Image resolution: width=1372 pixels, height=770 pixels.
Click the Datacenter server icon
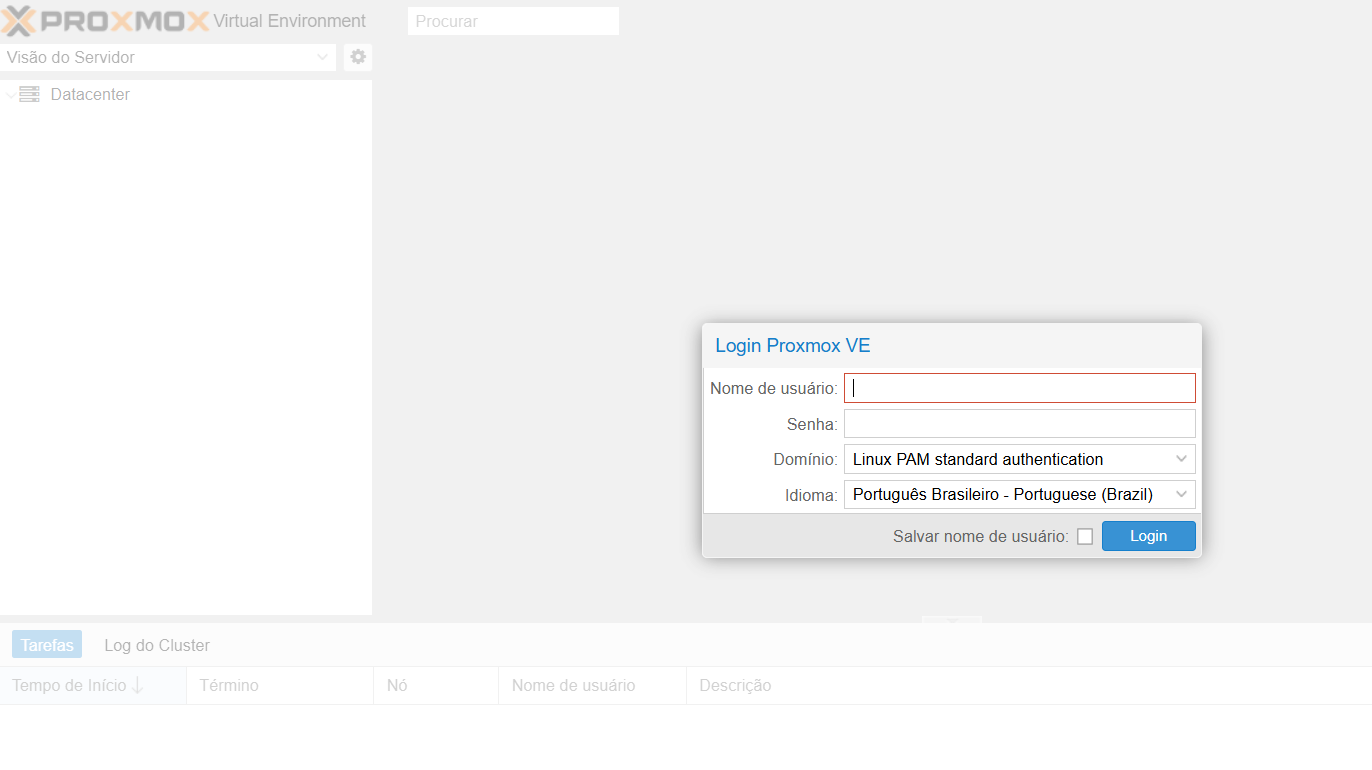click(x=29, y=94)
